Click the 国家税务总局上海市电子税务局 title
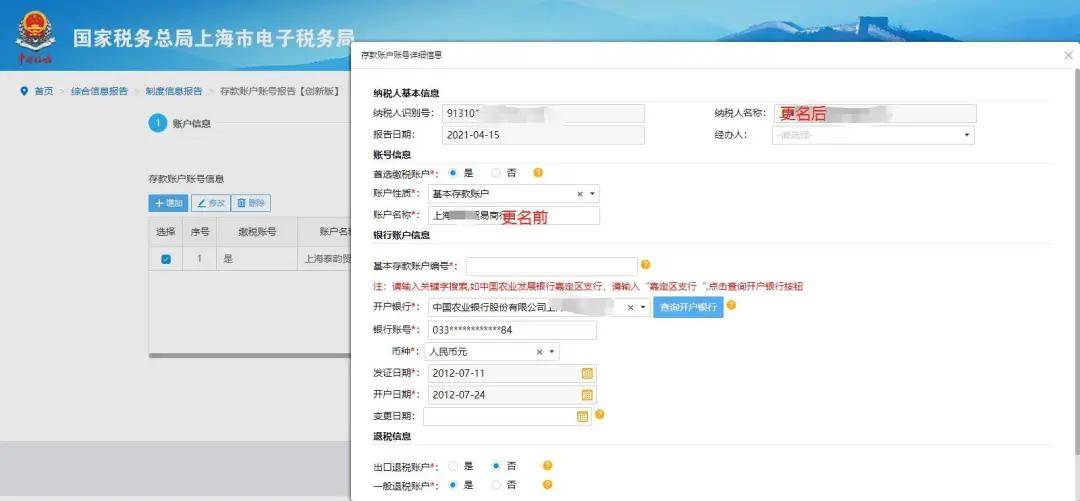 pyautogui.click(x=214, y=38)
